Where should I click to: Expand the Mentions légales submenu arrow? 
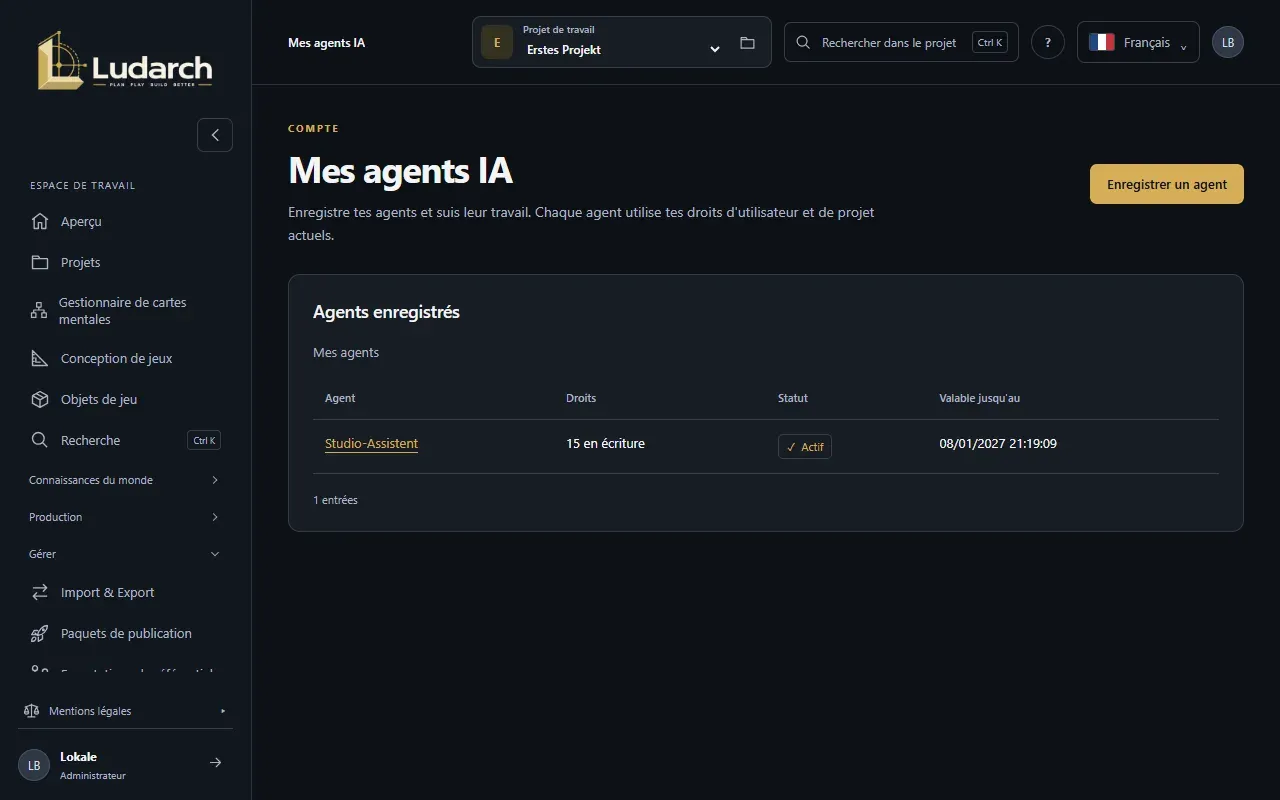223,711
